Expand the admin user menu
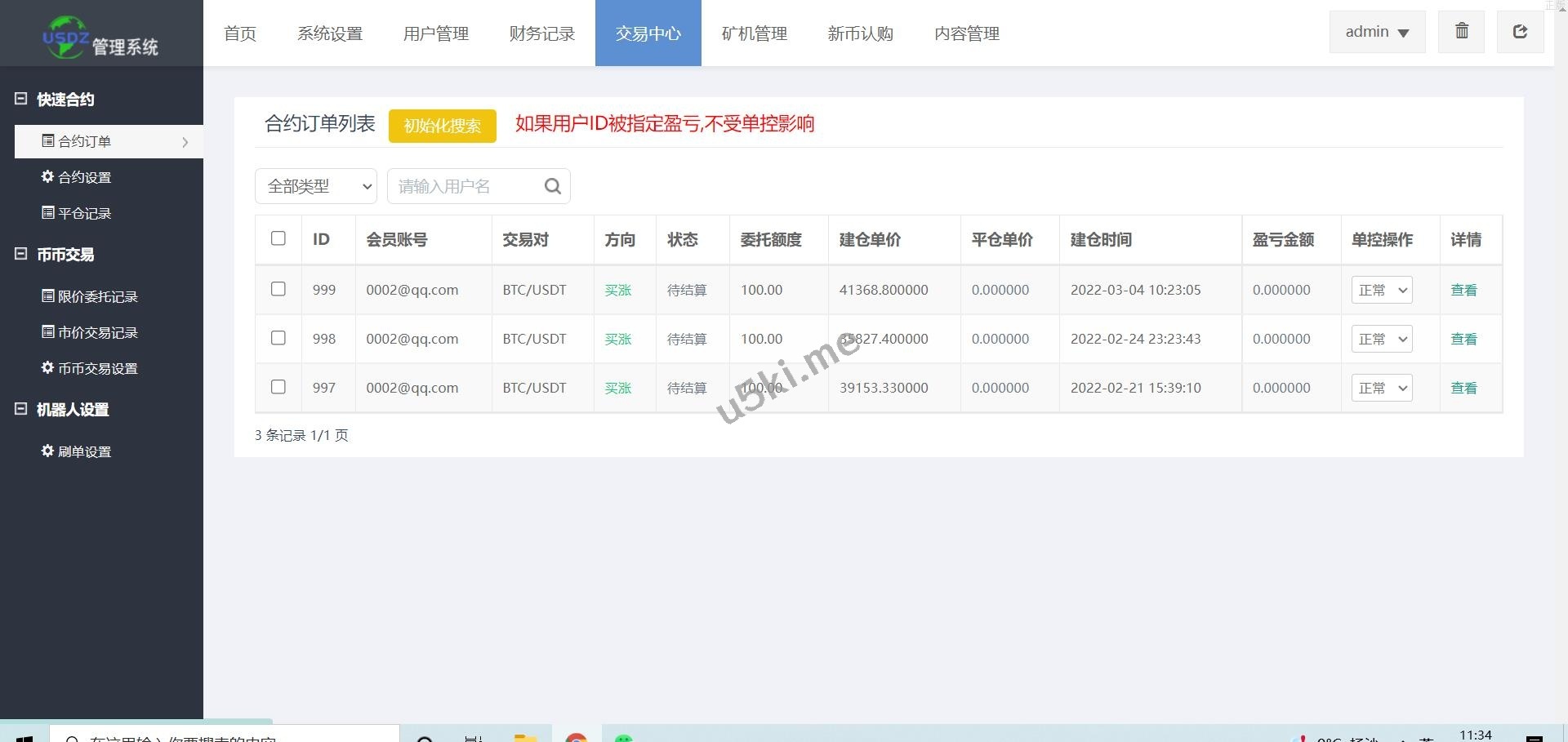Viewport: 1568px width, 742px height. (1377, 33)
